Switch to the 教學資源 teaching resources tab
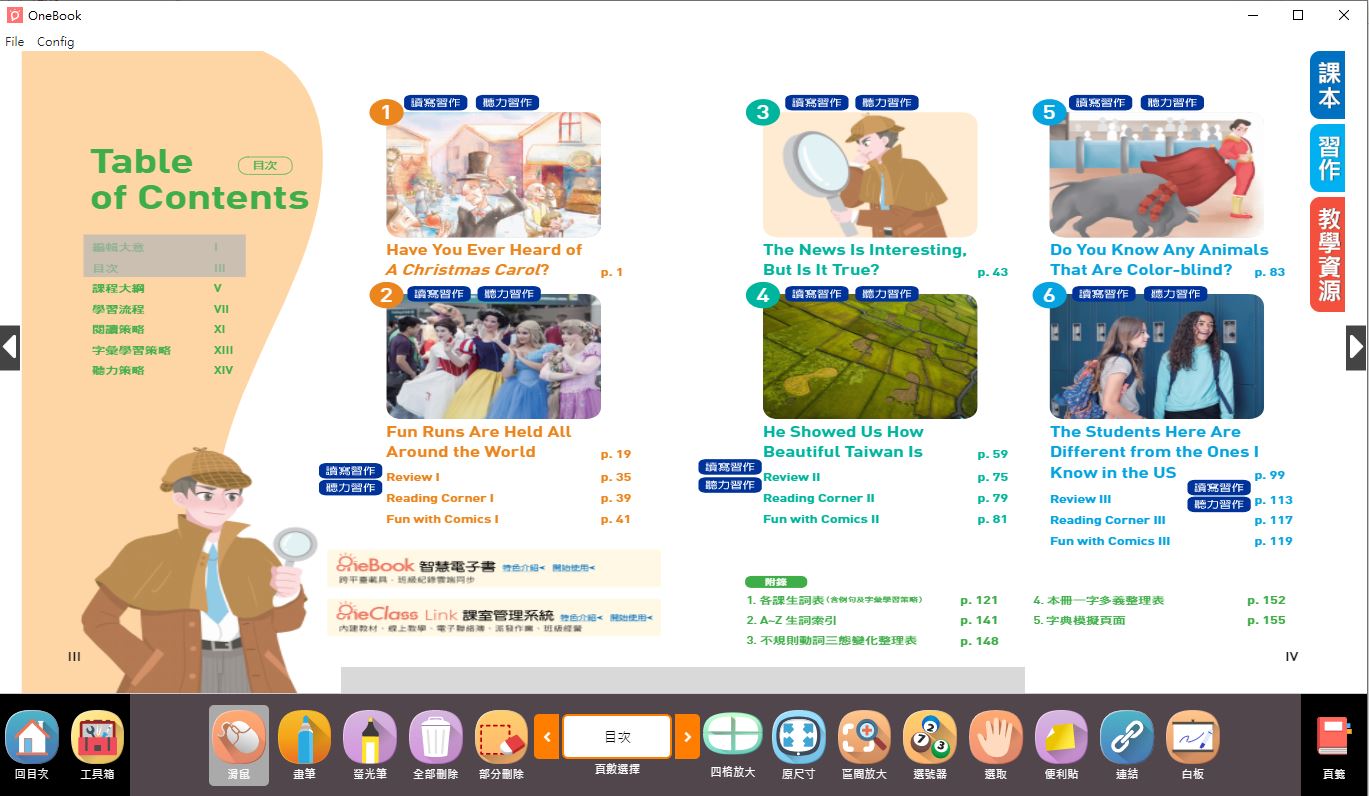Screen dimensions: 1369x796 (1328, 254)
